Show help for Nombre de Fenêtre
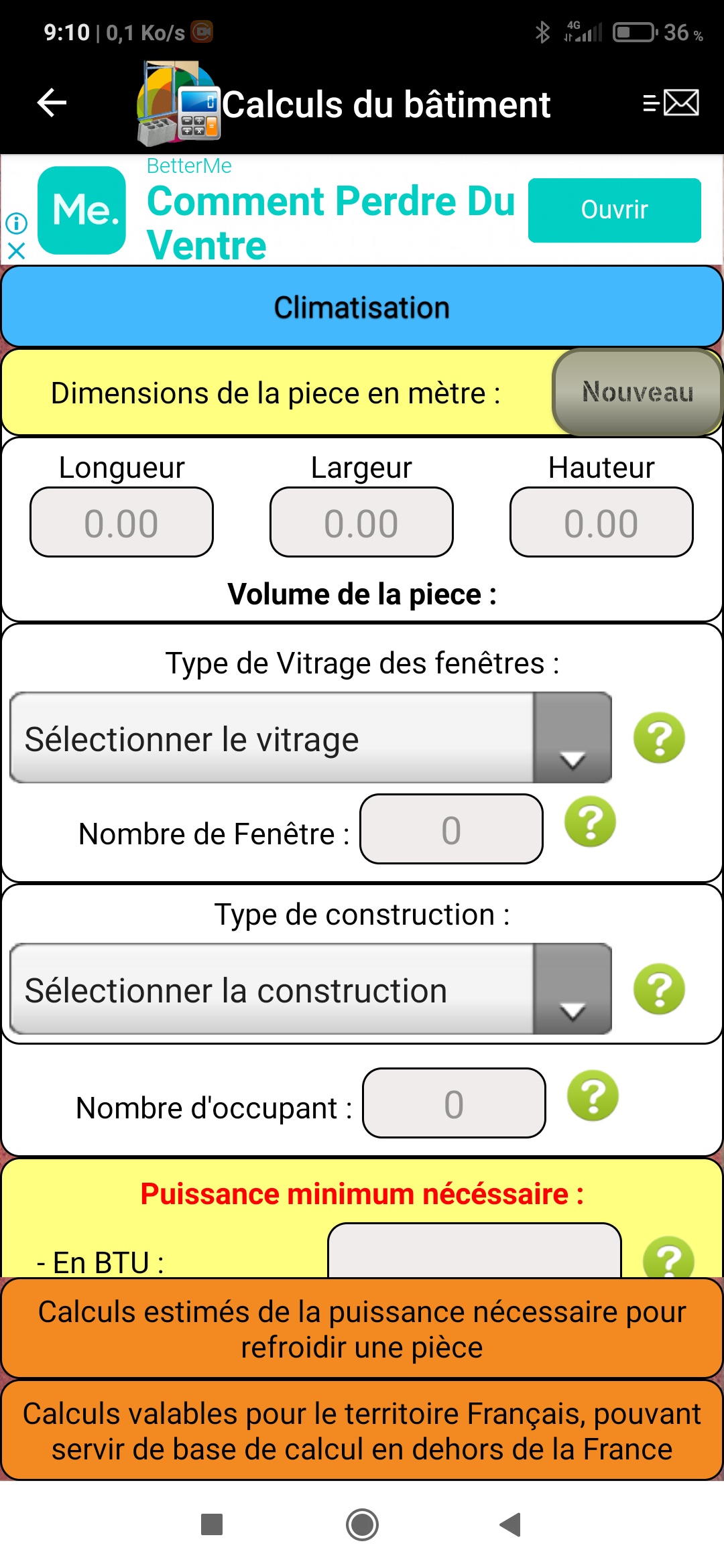 click(x=590, y=822)
